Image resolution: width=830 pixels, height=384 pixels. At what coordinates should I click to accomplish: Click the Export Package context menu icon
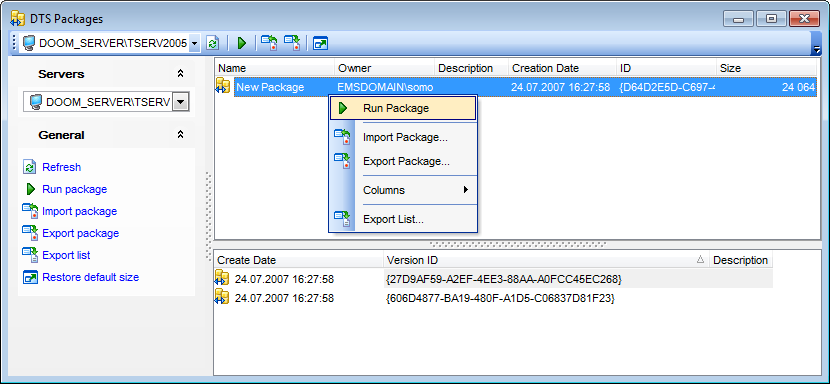(341, 160)
